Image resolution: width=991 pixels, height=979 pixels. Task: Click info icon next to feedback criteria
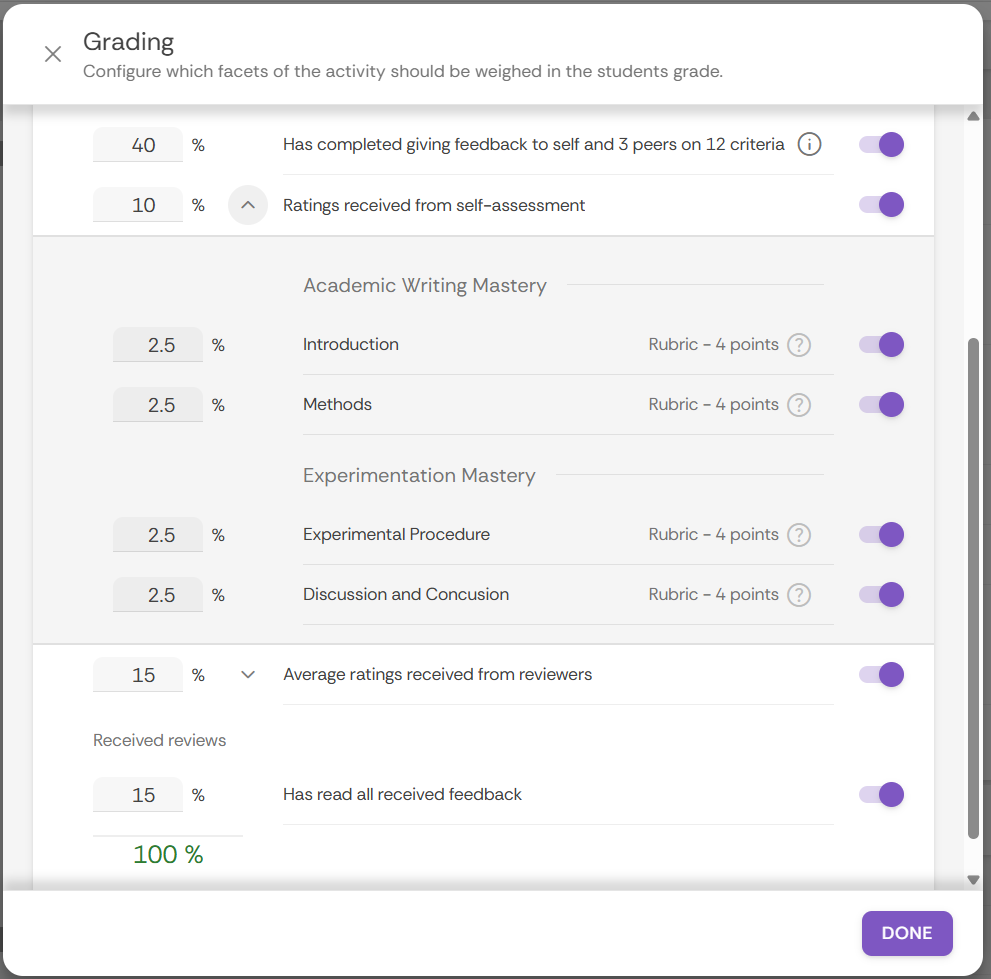click(809, 145)
